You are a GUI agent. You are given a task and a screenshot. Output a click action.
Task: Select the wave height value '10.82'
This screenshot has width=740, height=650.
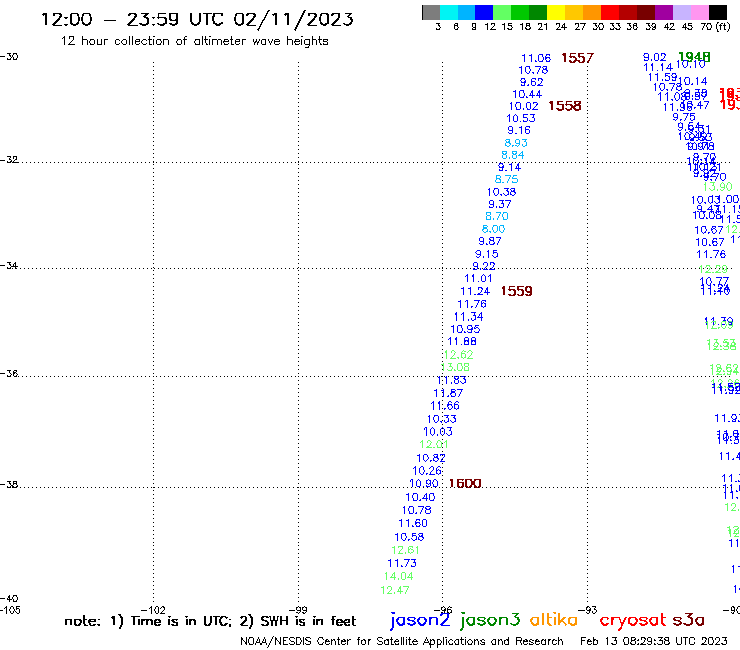[430, 458]
